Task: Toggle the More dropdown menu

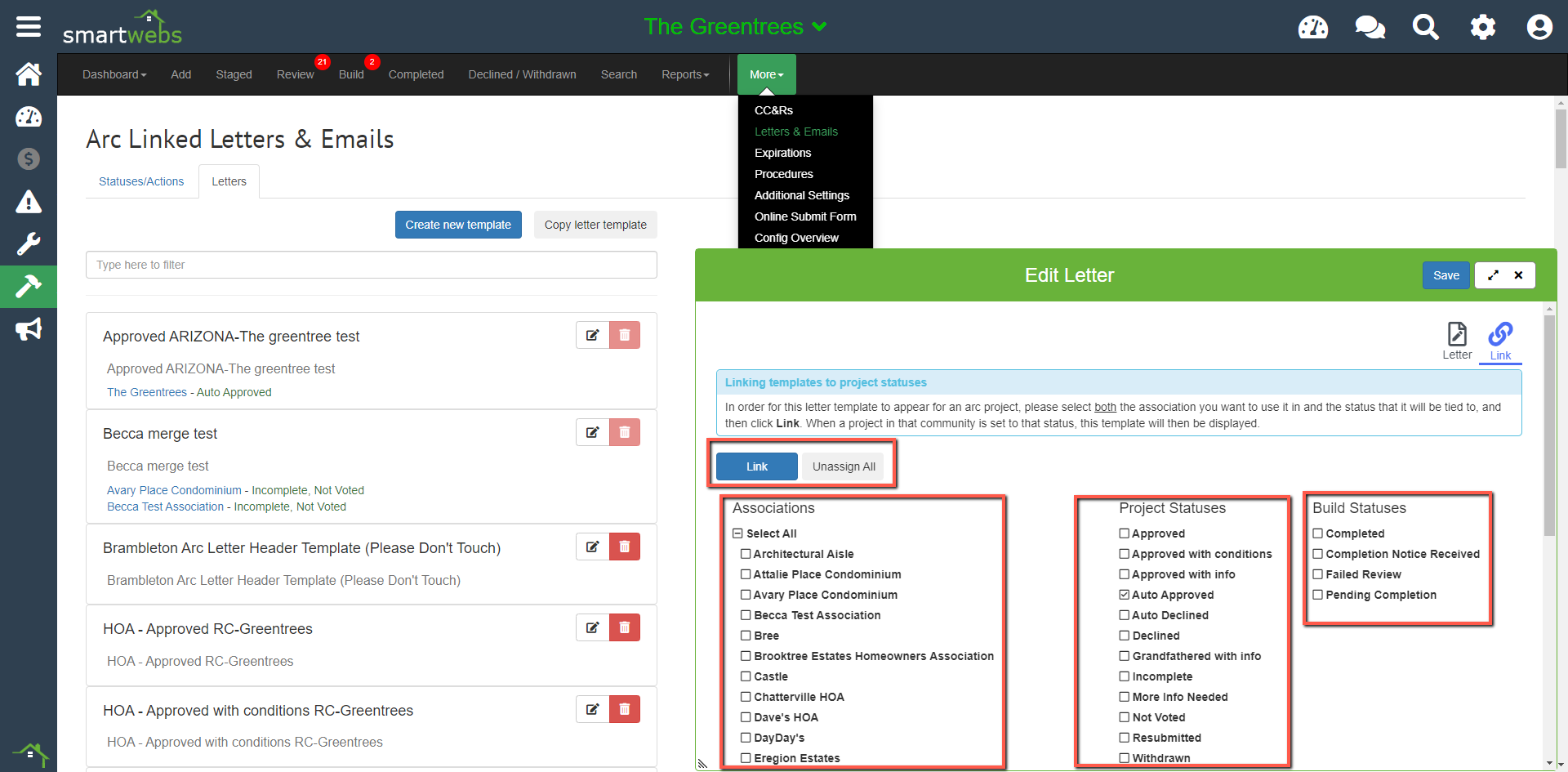Action: click(766, 74)
